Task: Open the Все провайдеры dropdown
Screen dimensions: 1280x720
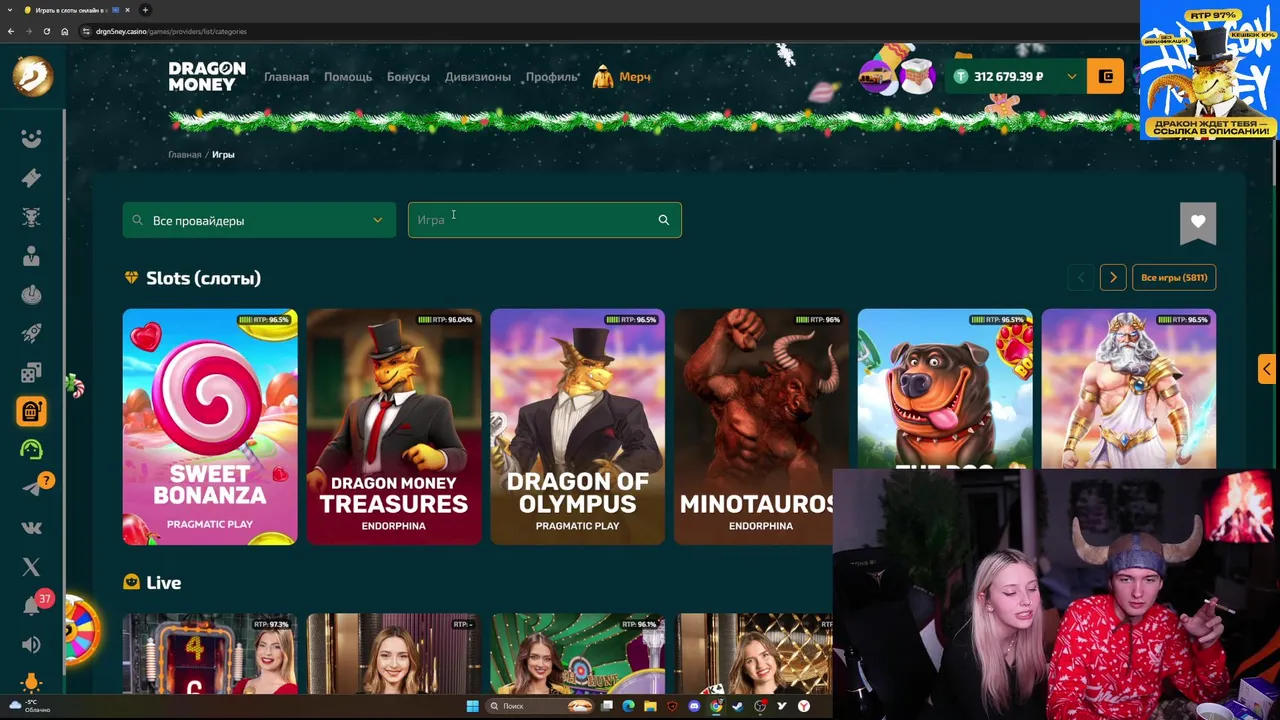Action: point(259,220)
